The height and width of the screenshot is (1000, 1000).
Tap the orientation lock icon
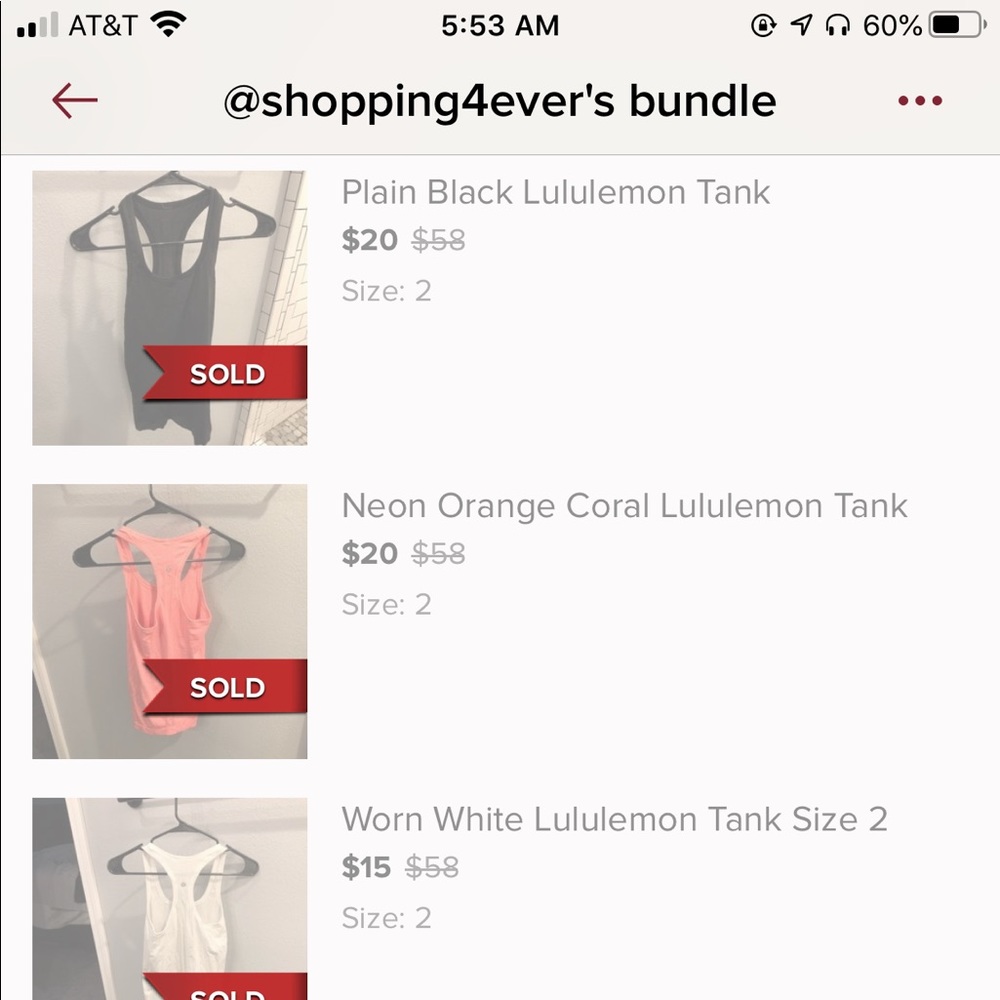(762, 26)
